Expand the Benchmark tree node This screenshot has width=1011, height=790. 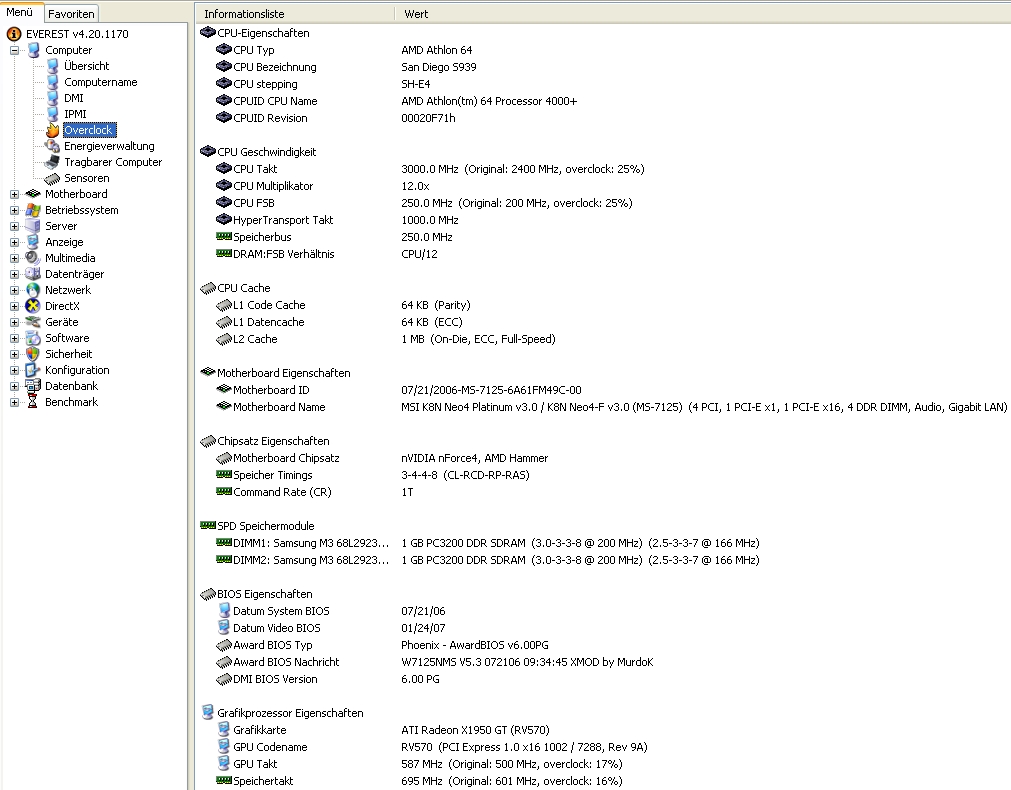pos(14,402)
